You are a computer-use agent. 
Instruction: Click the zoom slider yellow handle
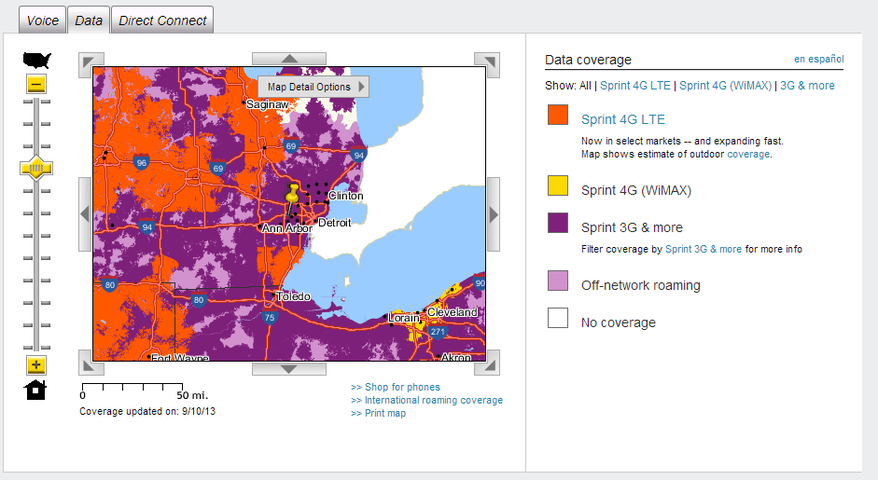click(x=36, y=167)
